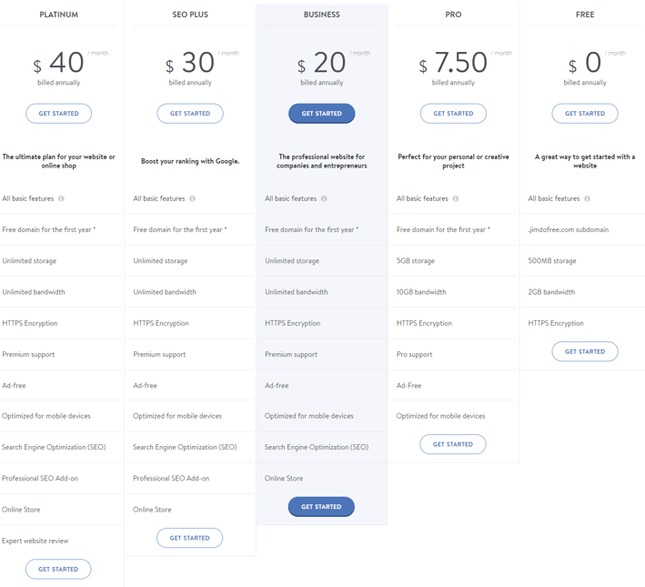
Task: Select the BUSINESS plan heading
Action: point(322,15)
